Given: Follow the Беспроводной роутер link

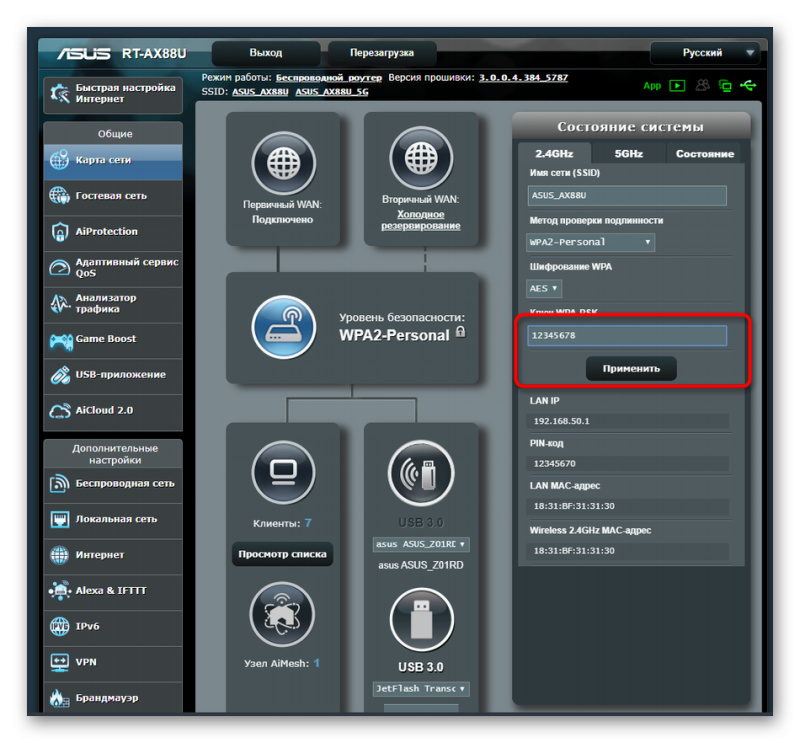Looking at the screenshot, I should tap(329, 78).
